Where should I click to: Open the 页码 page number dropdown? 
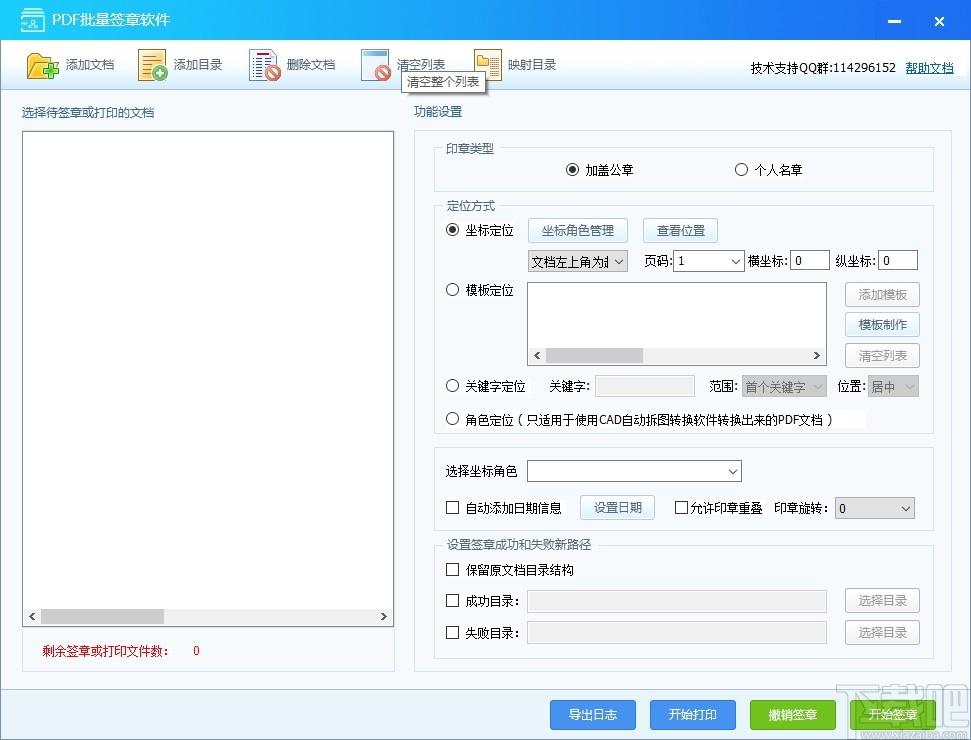(x=708, y=261)
